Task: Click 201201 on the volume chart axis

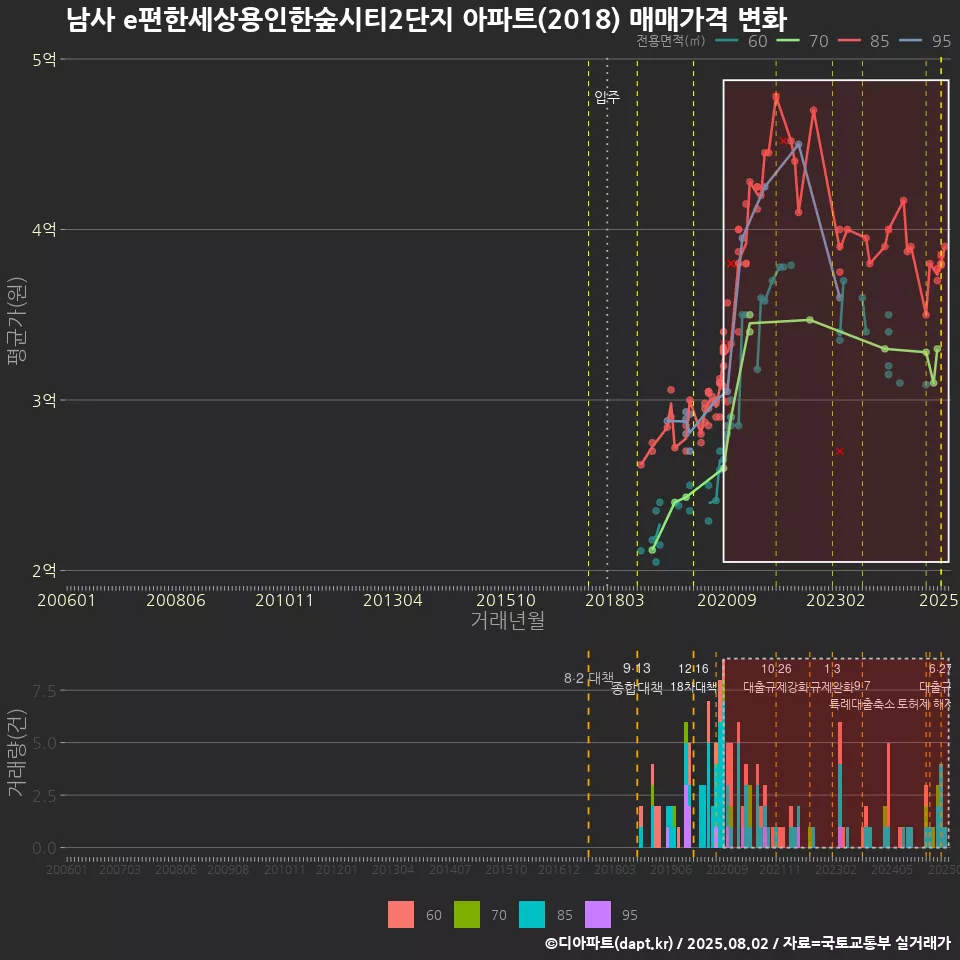Action: point(337,869)
